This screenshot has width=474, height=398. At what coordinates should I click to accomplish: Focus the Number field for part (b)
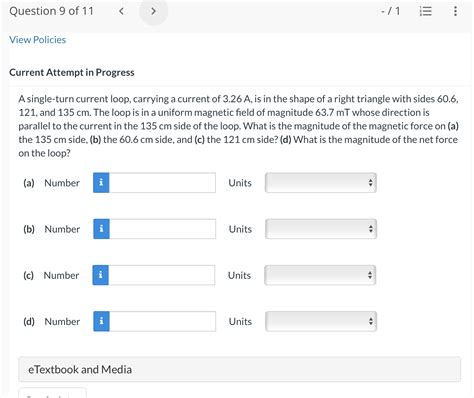coord(163,229)
